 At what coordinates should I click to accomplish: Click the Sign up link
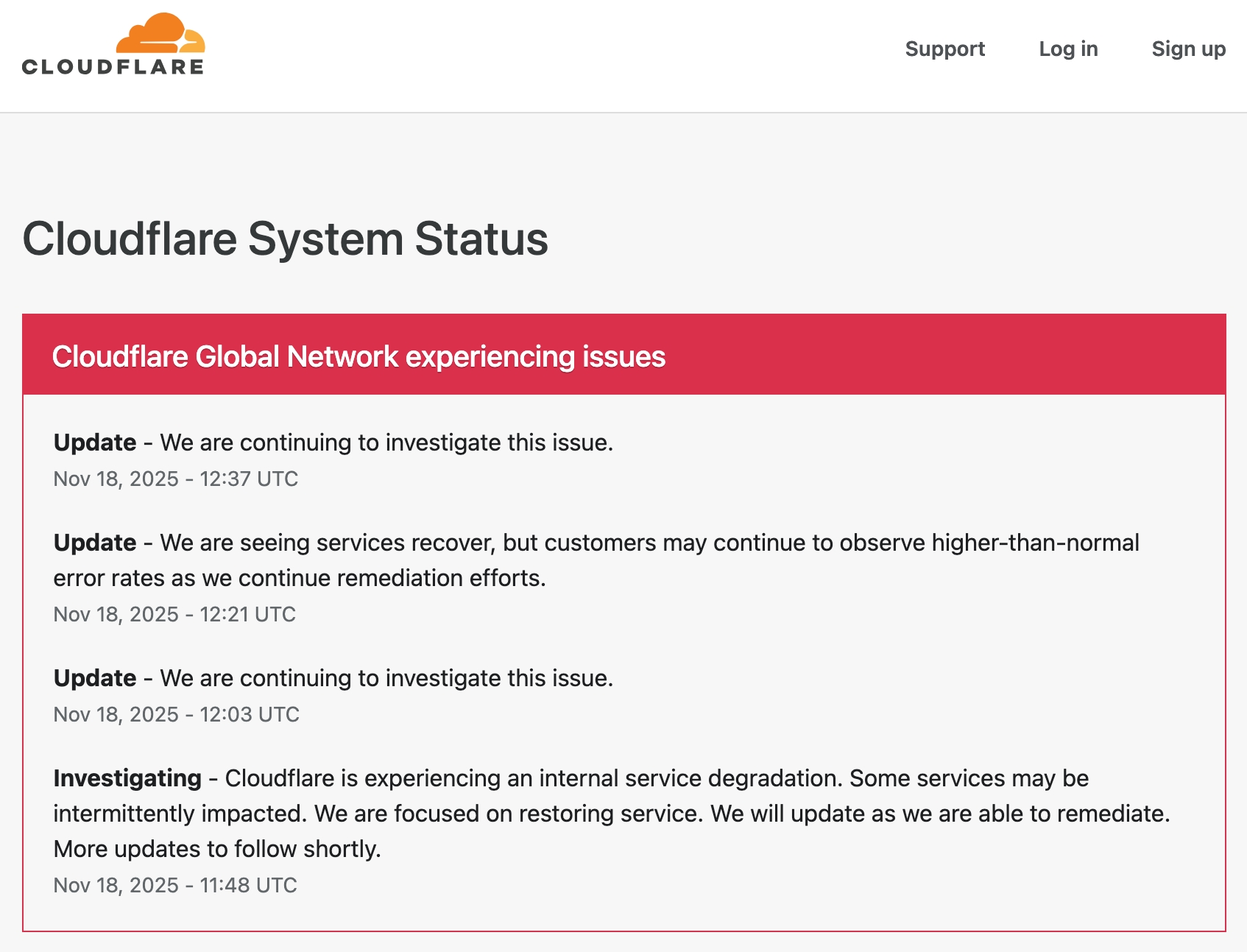[1188, 49]
